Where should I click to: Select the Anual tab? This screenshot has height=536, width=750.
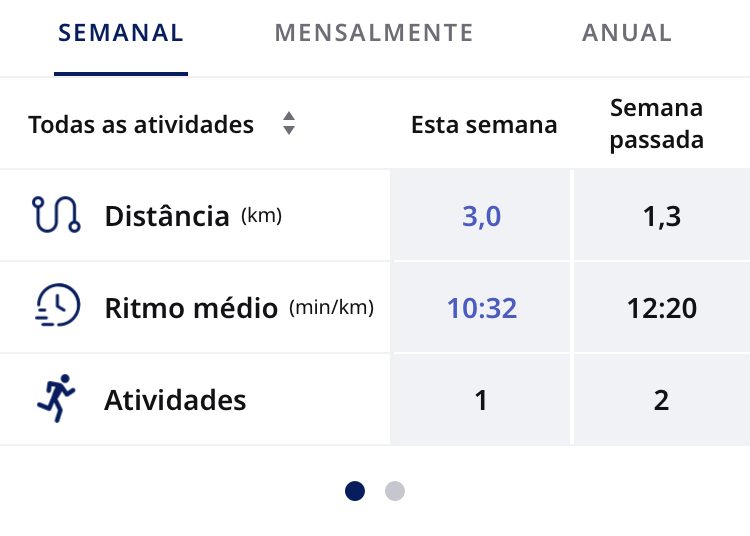click(x=627, y=33)
